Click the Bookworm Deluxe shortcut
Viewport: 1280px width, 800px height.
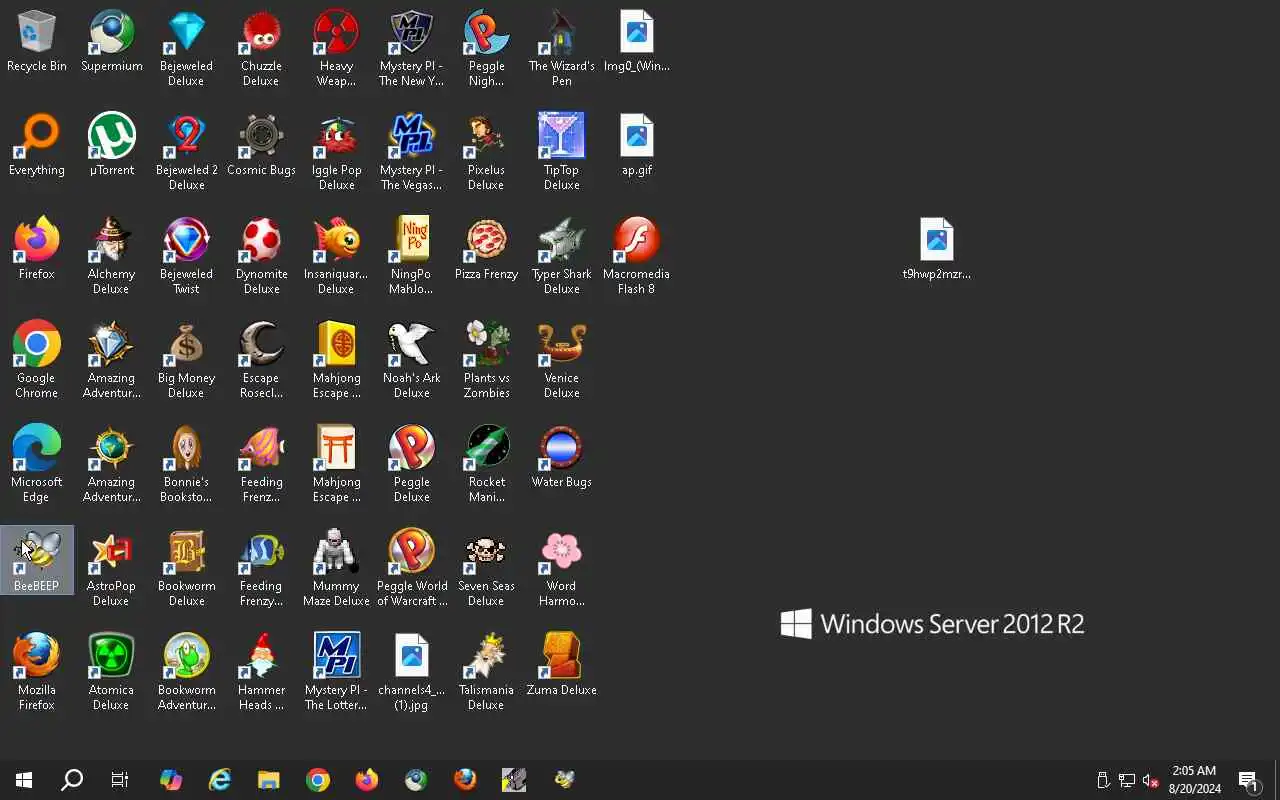[186, 569]
